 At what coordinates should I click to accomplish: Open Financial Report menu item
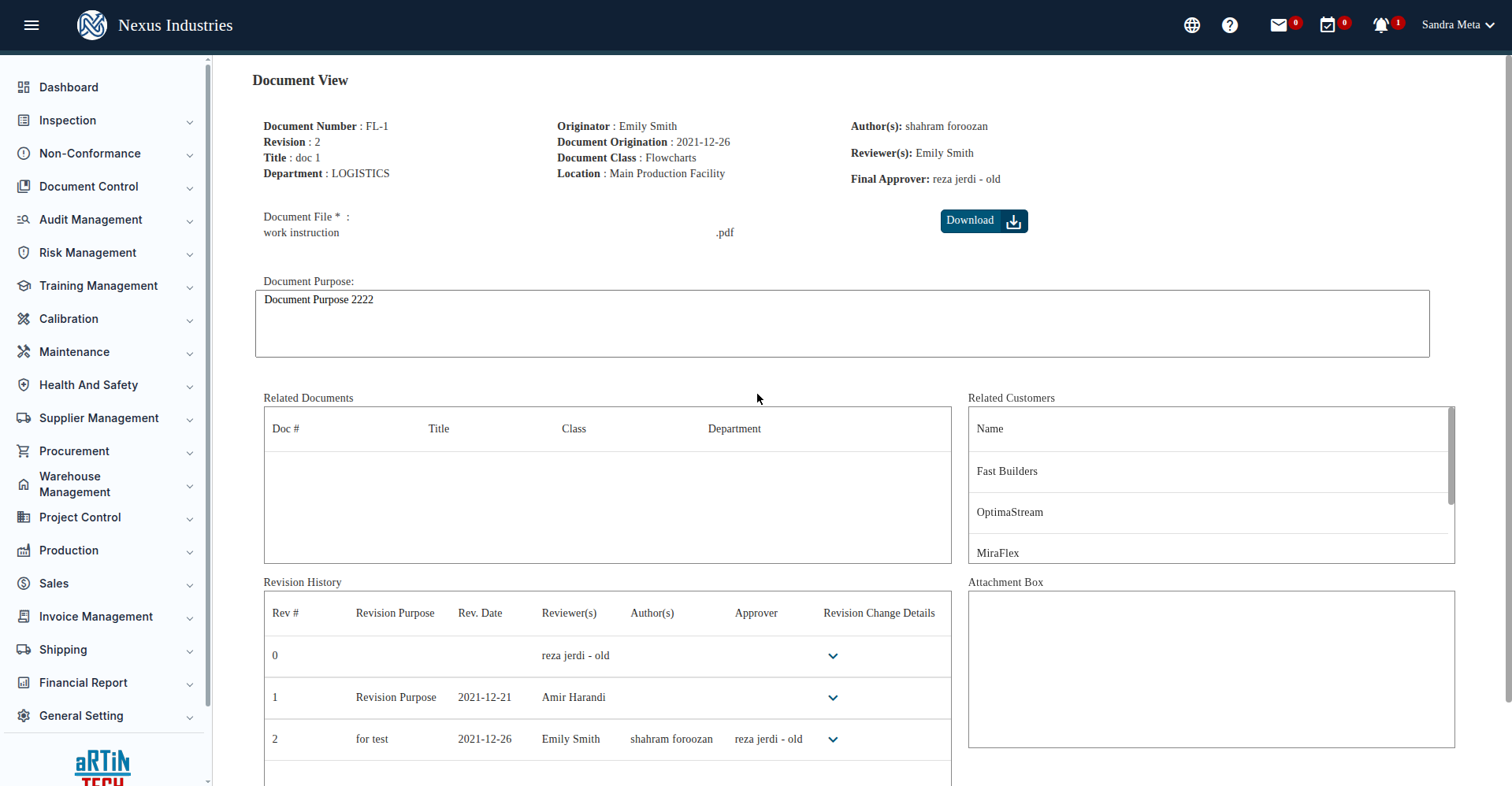pos(105,683)
